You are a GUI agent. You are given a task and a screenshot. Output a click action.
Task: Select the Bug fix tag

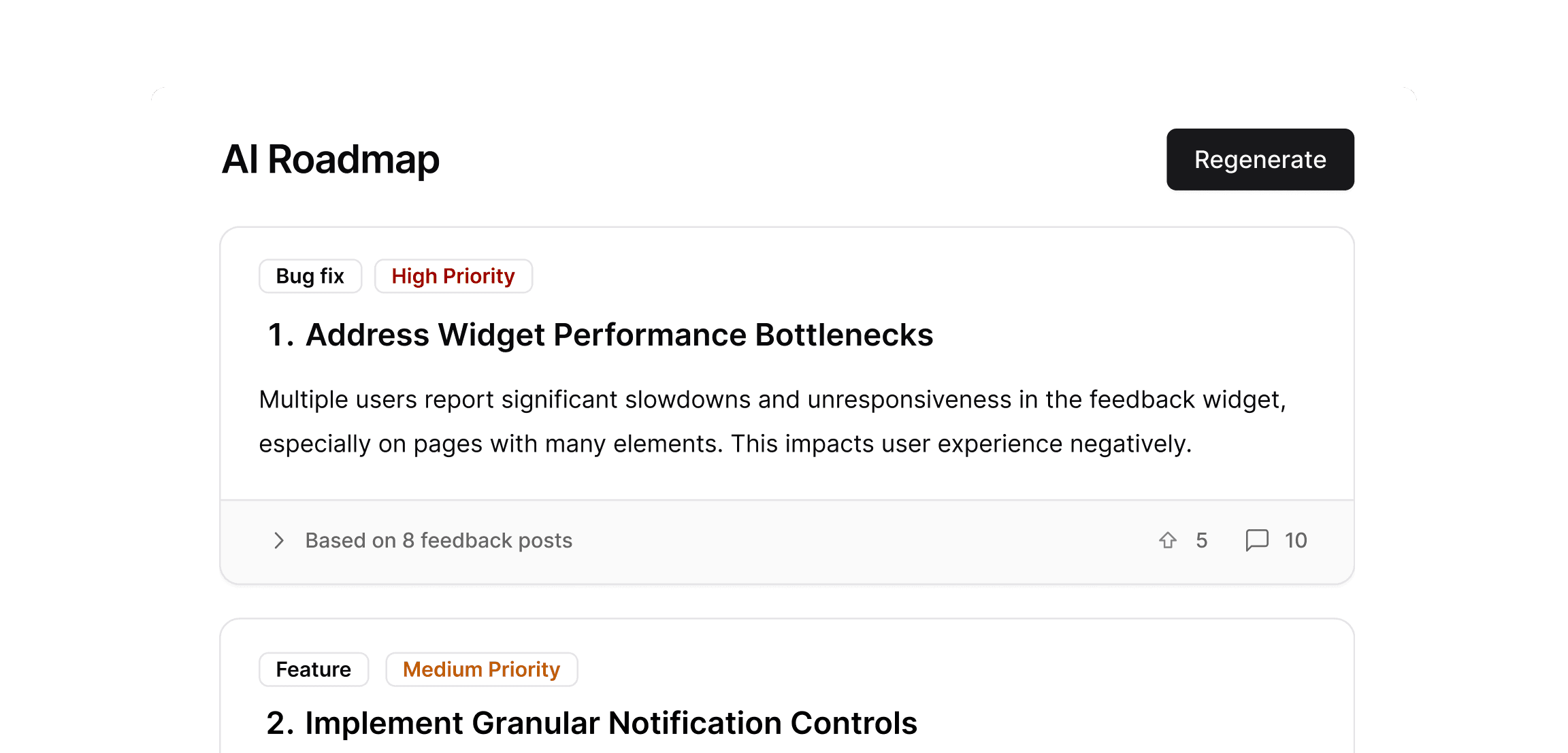310,276
